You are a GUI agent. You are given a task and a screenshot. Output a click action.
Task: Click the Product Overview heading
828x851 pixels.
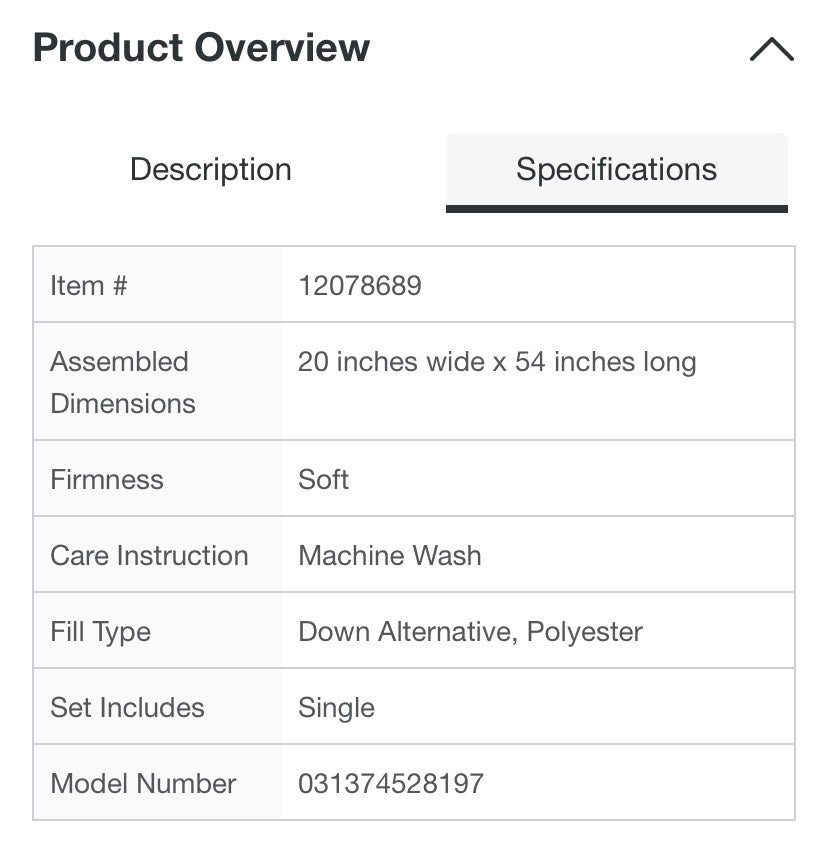point(201,47)
